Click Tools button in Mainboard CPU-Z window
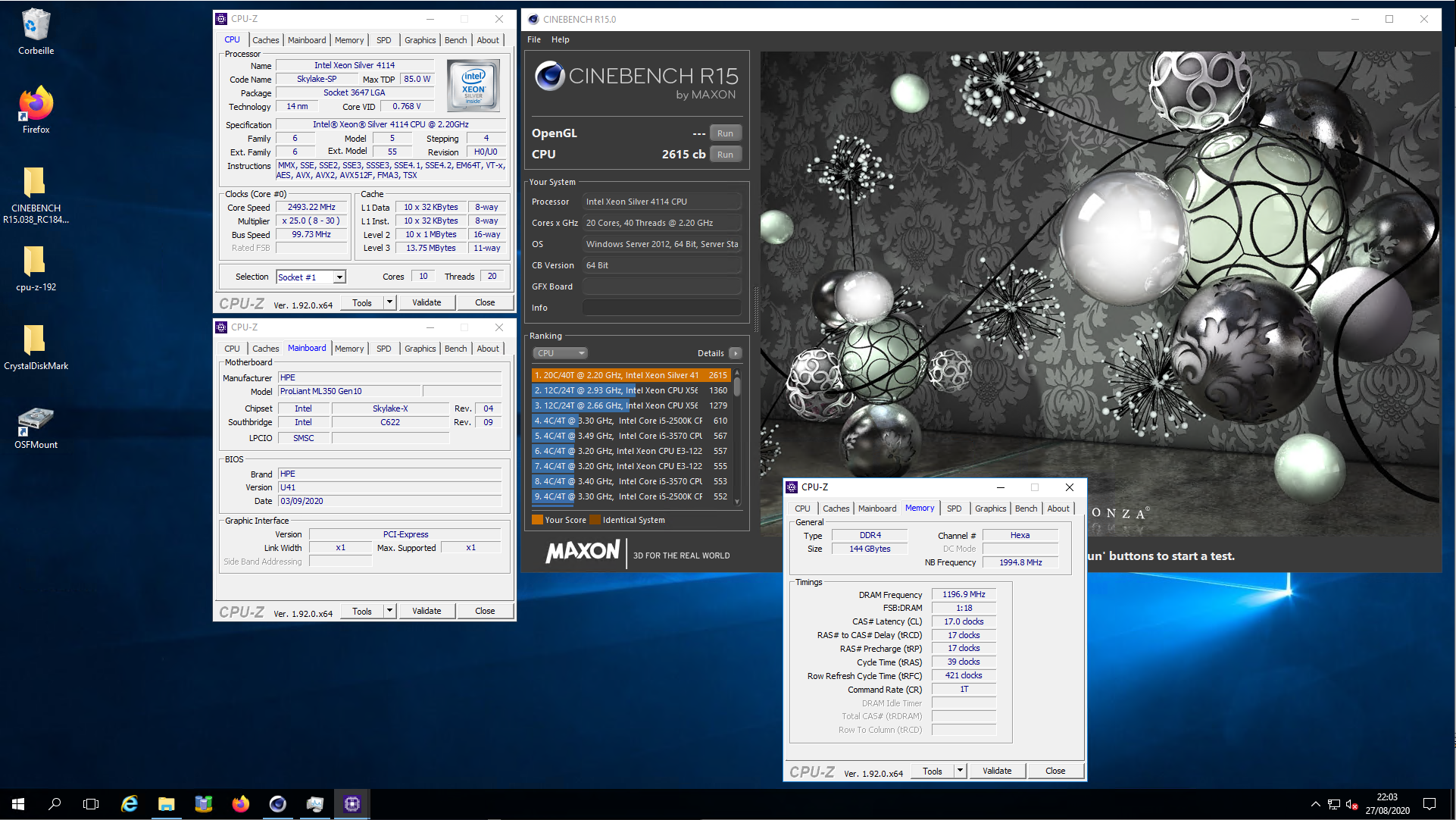 [362, 611]
